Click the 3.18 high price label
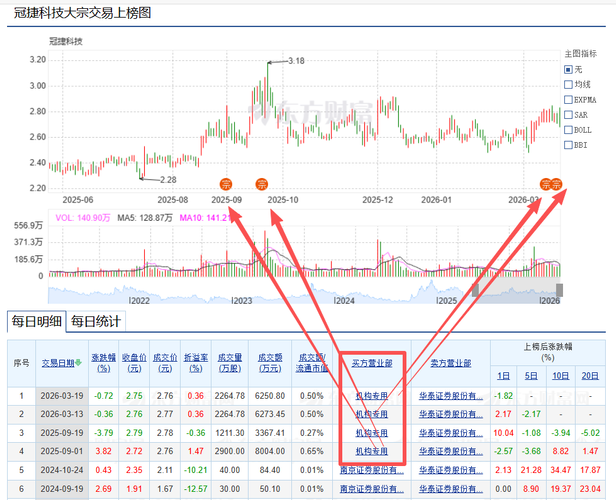 [296, 61]
